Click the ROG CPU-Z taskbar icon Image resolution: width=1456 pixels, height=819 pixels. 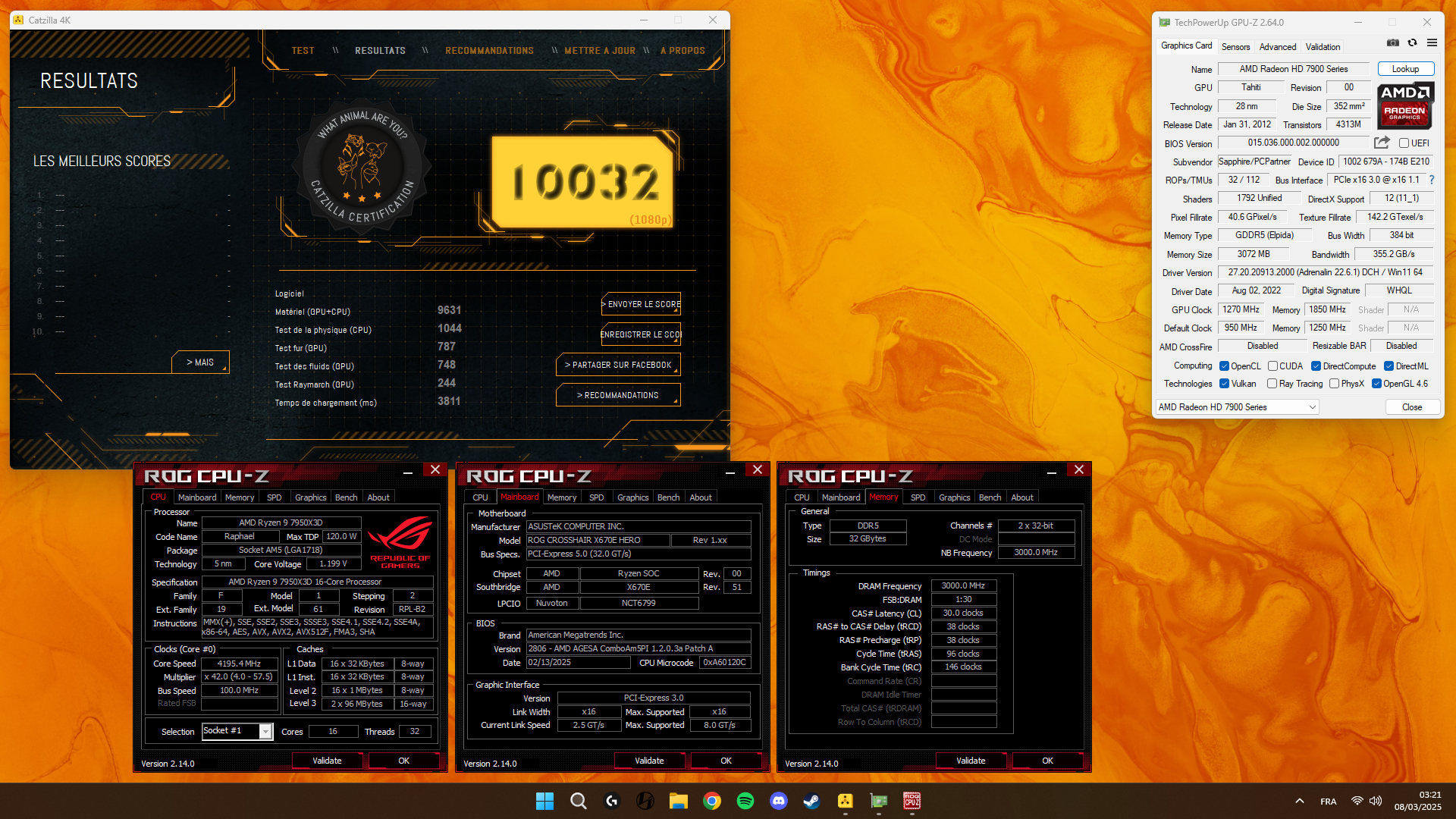pyautogui.click(x=912, y=801)
